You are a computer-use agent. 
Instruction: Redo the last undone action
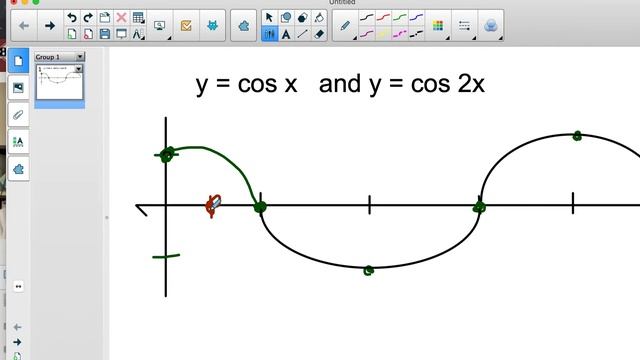(x=88, y=18)
